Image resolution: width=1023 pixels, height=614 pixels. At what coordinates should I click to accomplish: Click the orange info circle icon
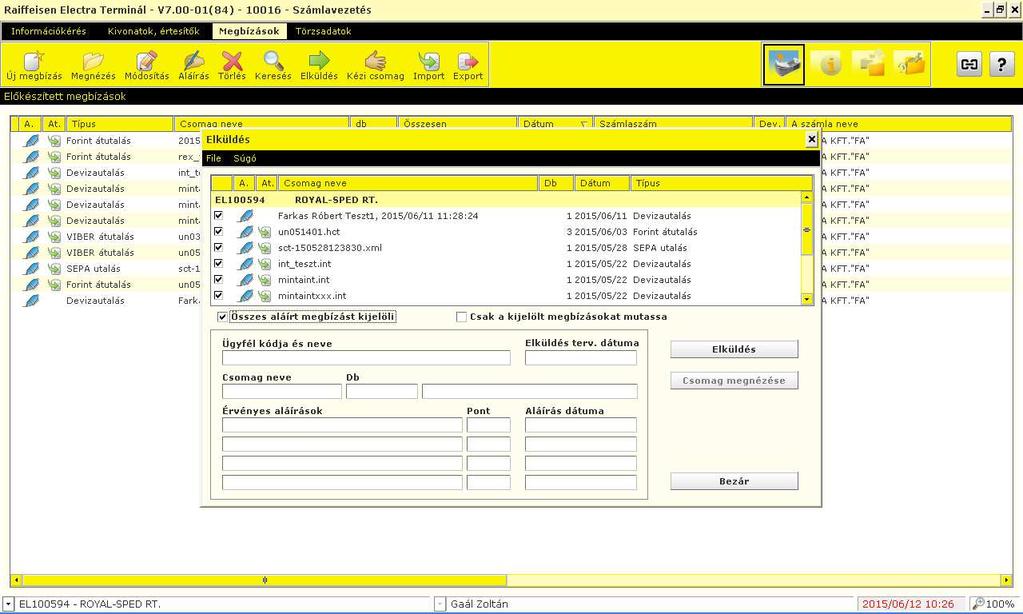coord(830,64)
